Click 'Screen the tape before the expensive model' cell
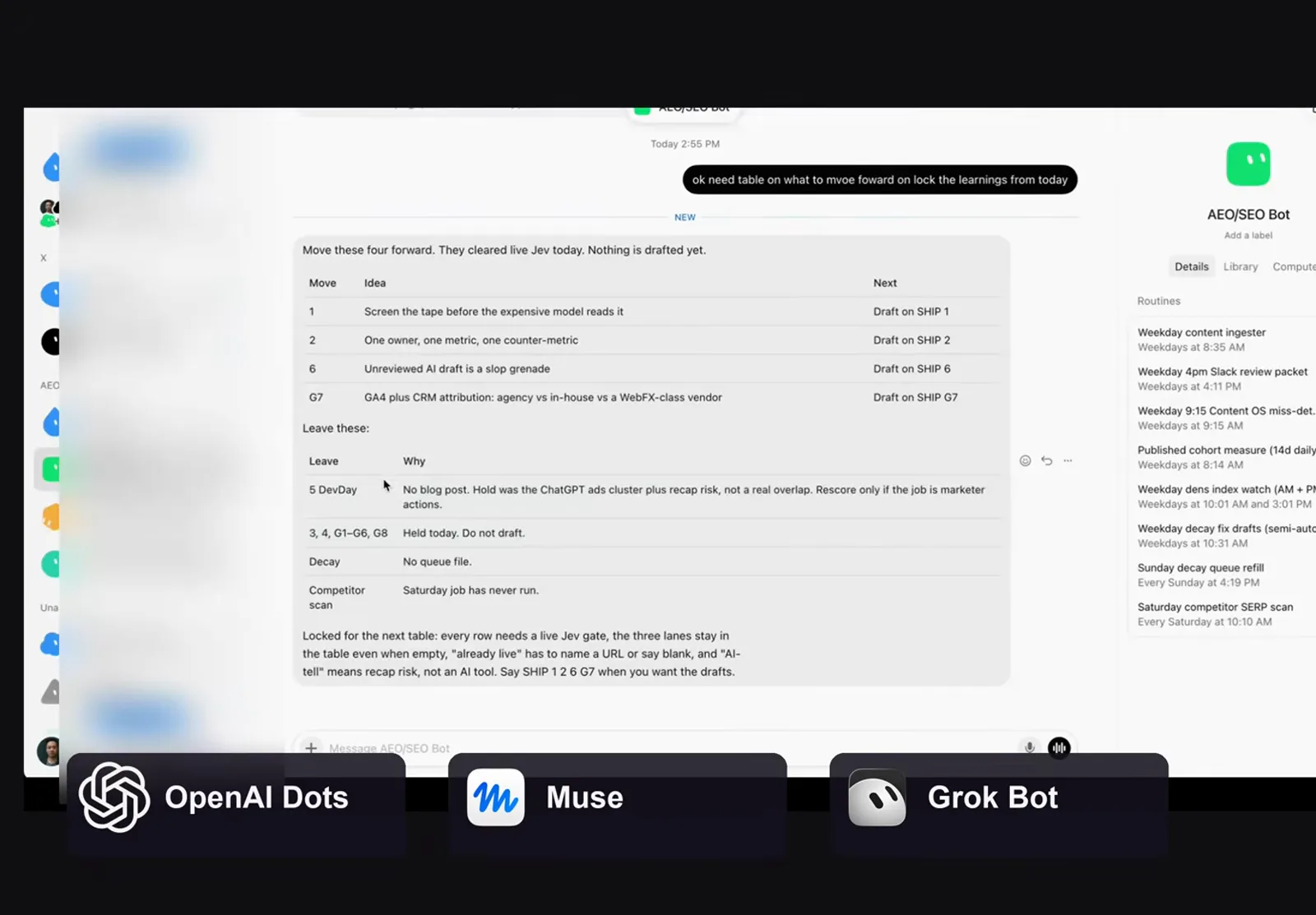Viewport: 1316px width, 915px height. (493, 312)
